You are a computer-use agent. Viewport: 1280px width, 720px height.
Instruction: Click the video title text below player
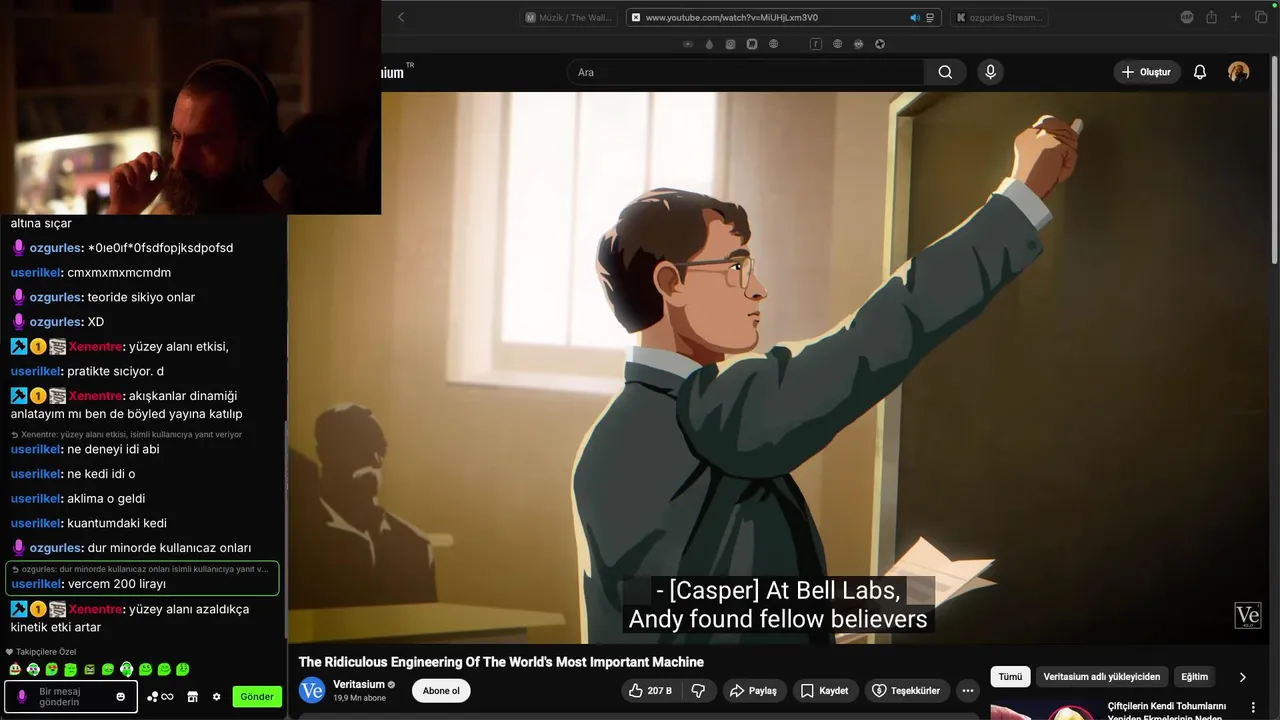click(x=501, y=662)
